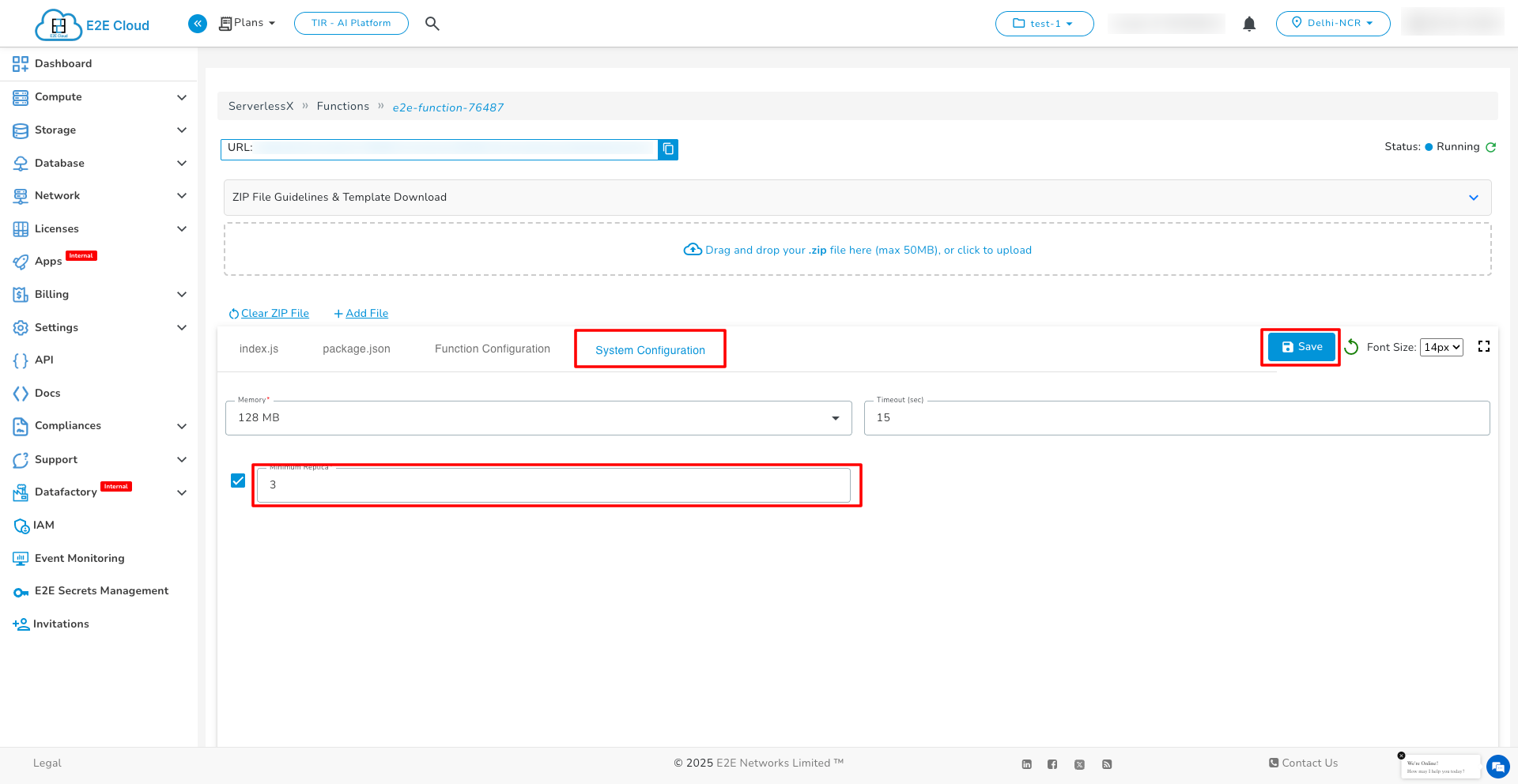Image resolution: width=1518 pixels, height=784 pixels.
Task: Switch to the package.json tab
Action: coord(356,349)
